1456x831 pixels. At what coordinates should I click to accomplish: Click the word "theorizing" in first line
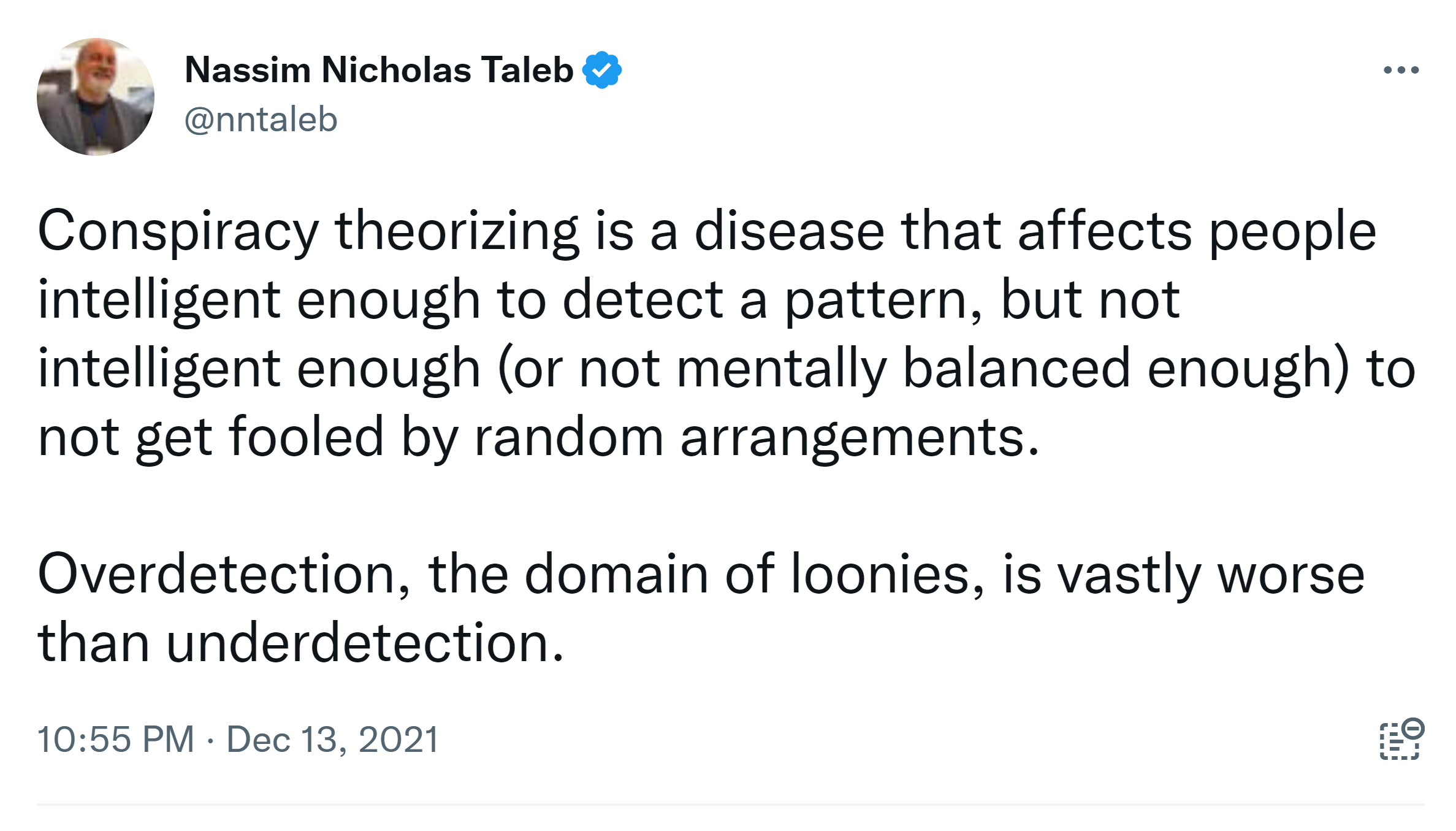pos(457,231)
